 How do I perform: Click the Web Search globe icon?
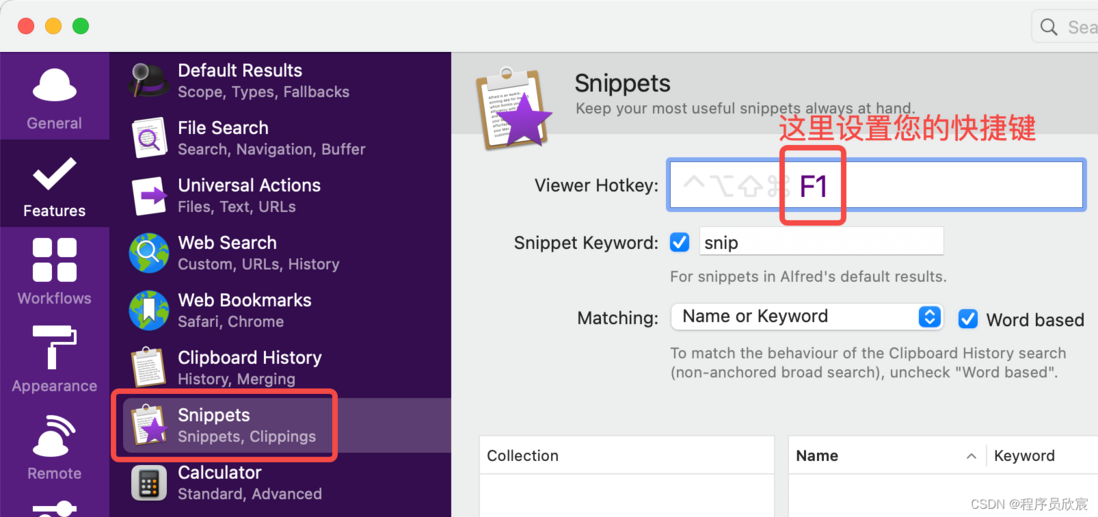point(148,253)
